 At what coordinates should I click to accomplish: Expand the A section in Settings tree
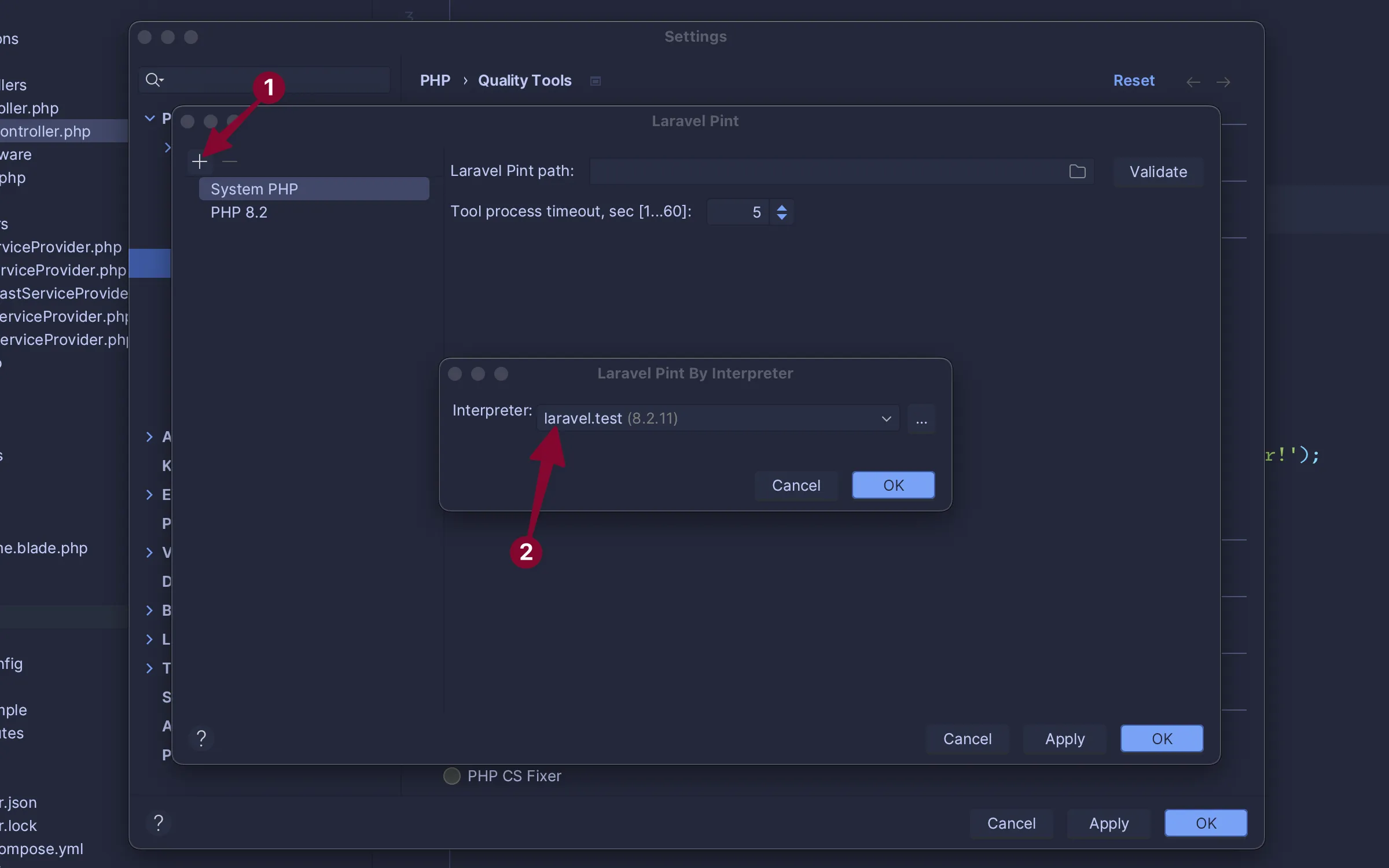coord(149,437)
